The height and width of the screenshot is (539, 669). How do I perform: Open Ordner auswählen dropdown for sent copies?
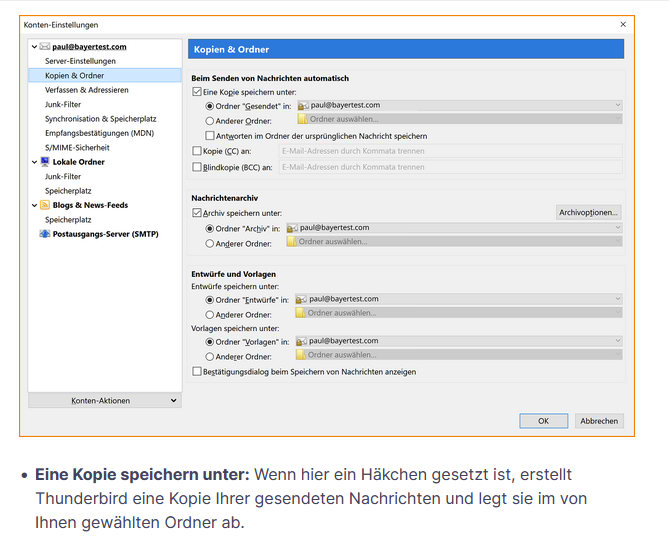(459, 119)
